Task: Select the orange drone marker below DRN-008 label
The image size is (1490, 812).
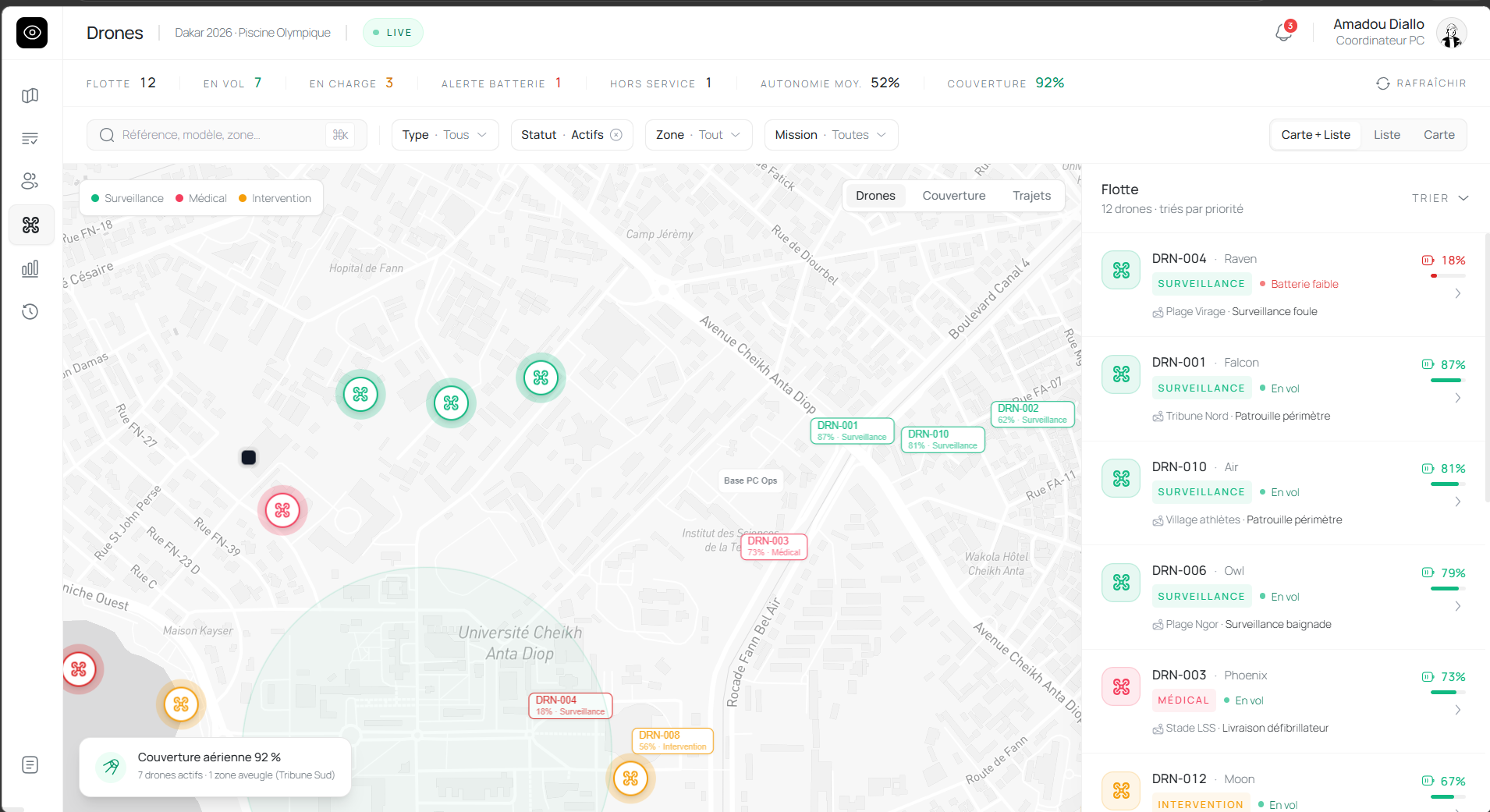Action: coord(630,778)
